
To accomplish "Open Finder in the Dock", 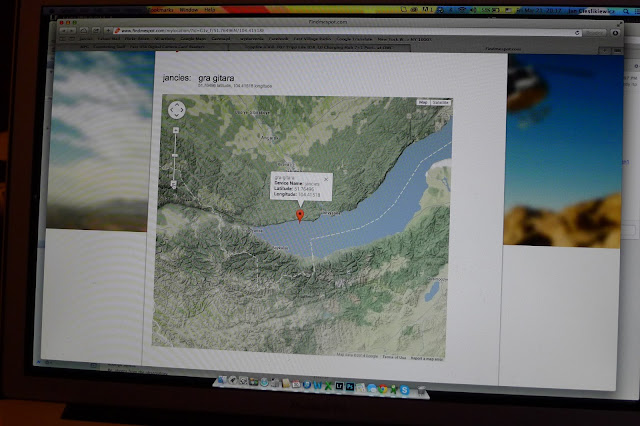I will pyautogui.click(x=222, y=380).
